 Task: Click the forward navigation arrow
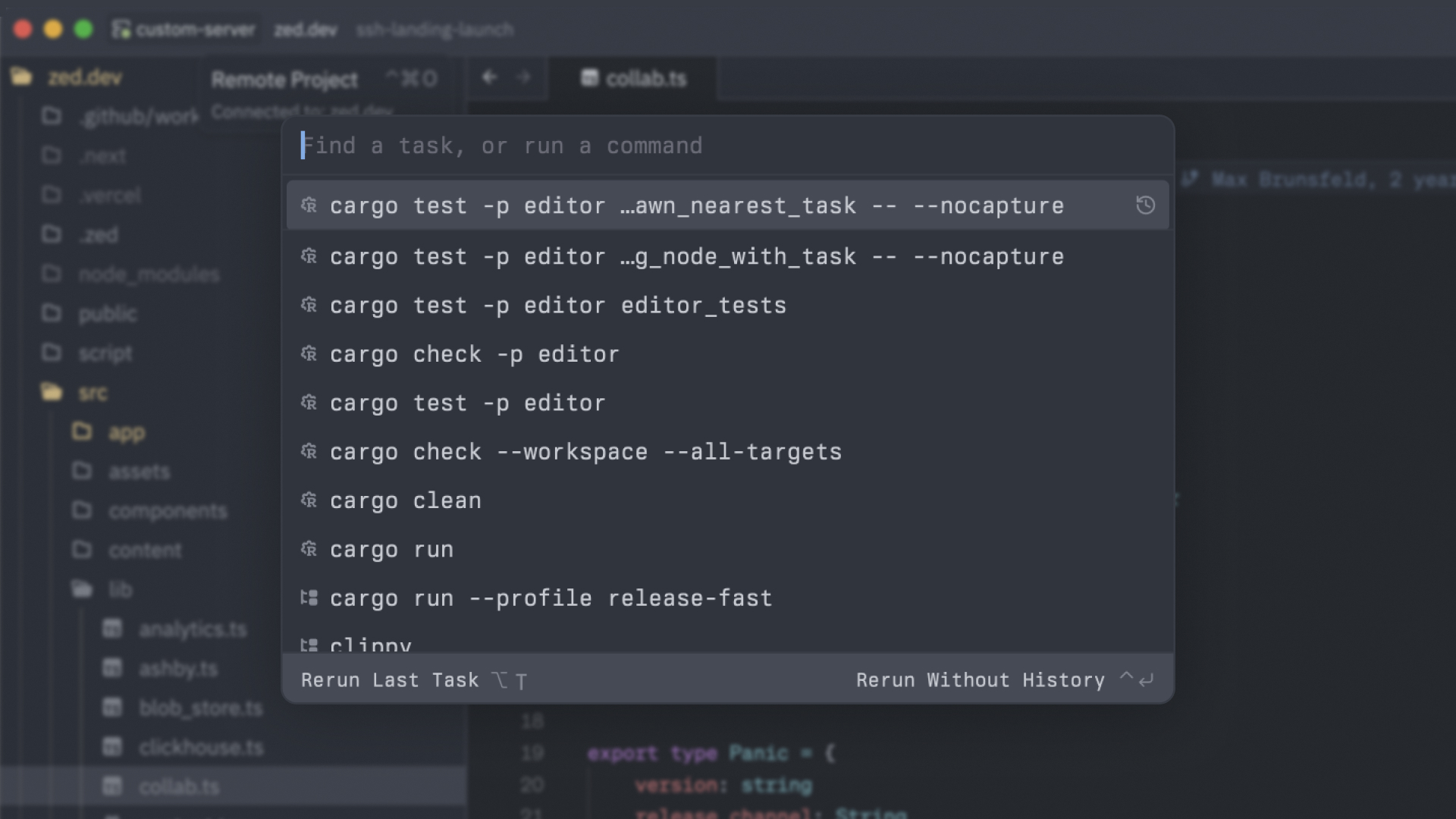pyautogui.click(x=524, y=78)
